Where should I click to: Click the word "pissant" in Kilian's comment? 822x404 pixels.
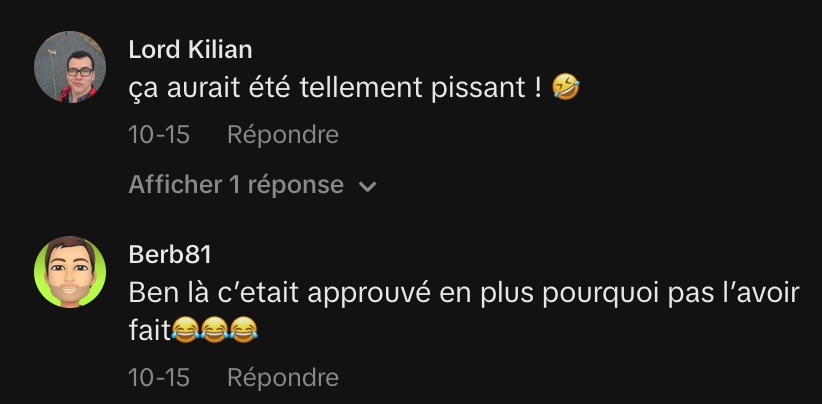[479, 88]
